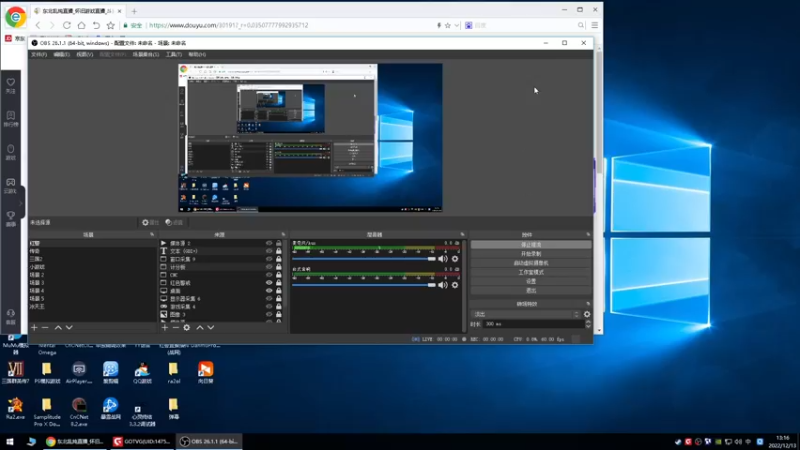
Task: Pop out the Scenes dock icon
Action: [152, 235]
